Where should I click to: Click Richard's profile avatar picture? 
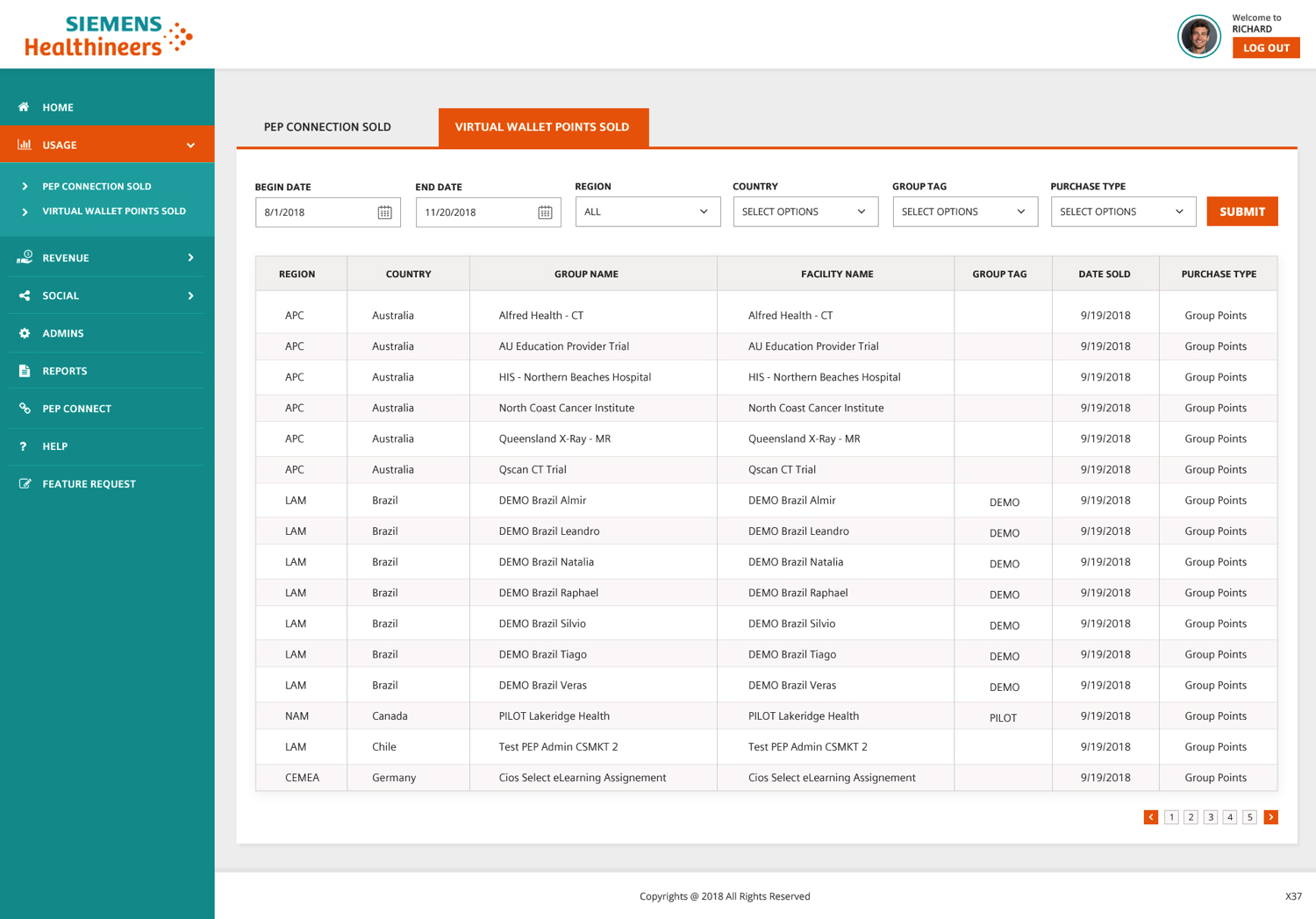click(x=1198, y=37)
